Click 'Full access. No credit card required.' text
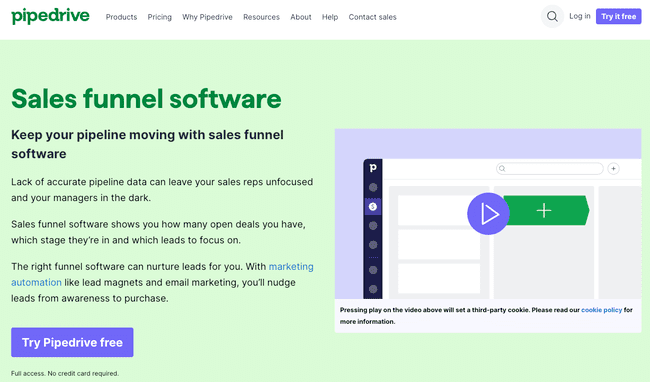Image resolution: width=650 pixels, height=382 pixels. pyautogui.click(x=65, y=373)
